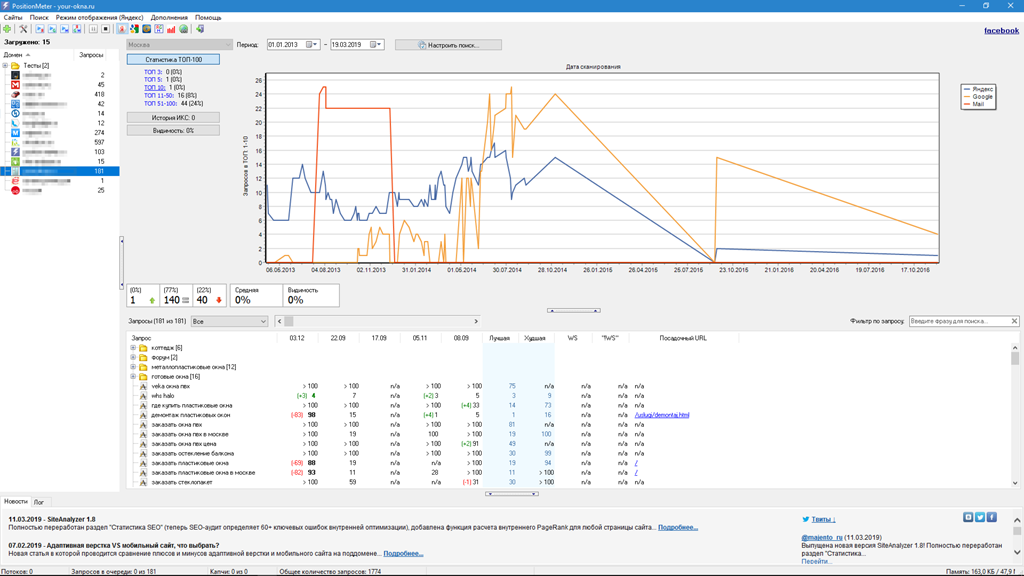Image resolution: width=1024 pixels, height=576 pixels.
Task: Click the red bar chart toolbar icon
Action: pyautogui.click(x=171, y=29)
